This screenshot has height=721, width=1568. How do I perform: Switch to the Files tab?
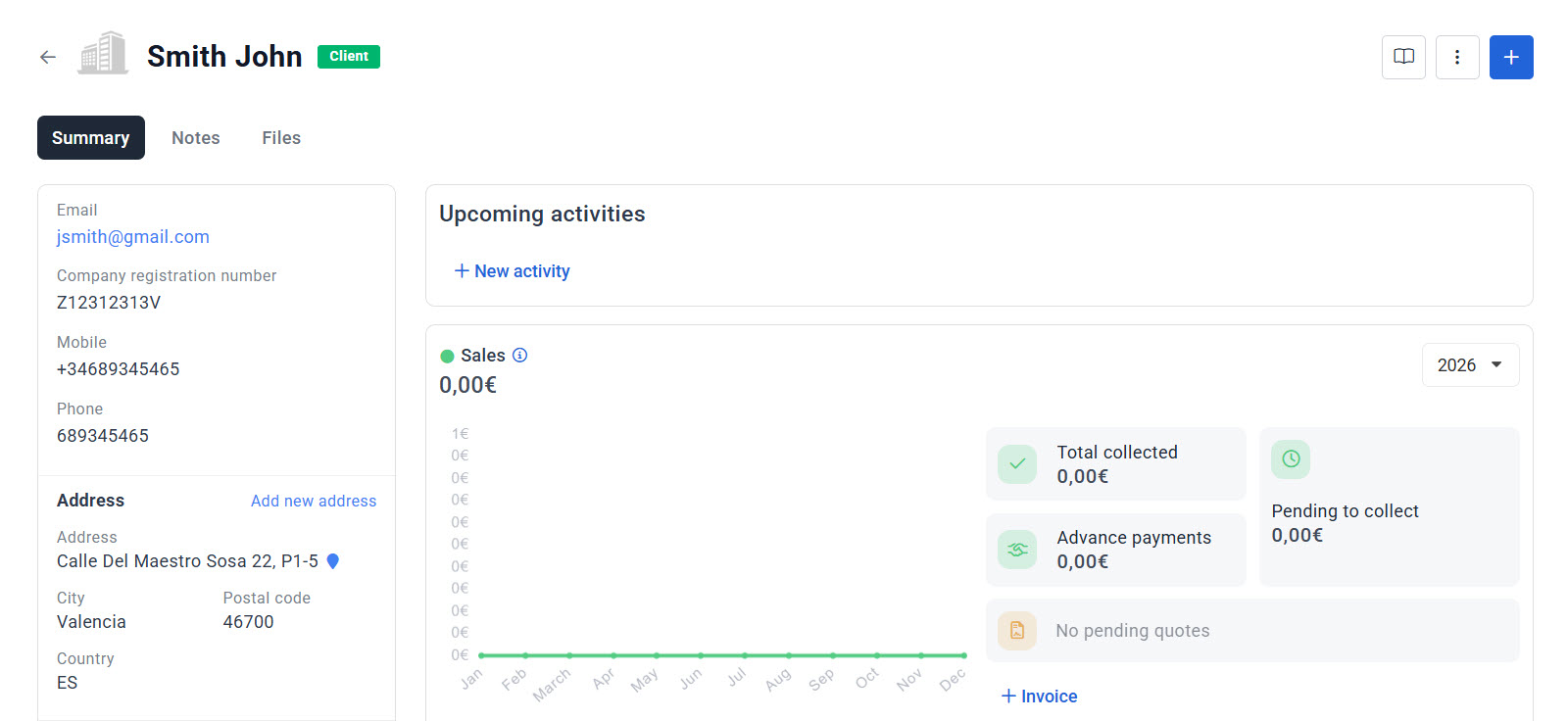tap(281, 138)
